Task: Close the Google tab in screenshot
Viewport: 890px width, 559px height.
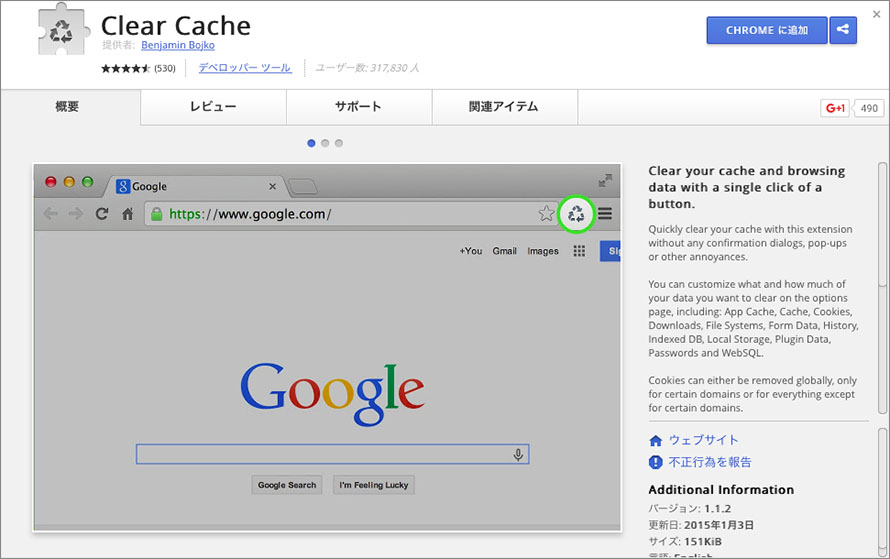Action: coord(272,186)
